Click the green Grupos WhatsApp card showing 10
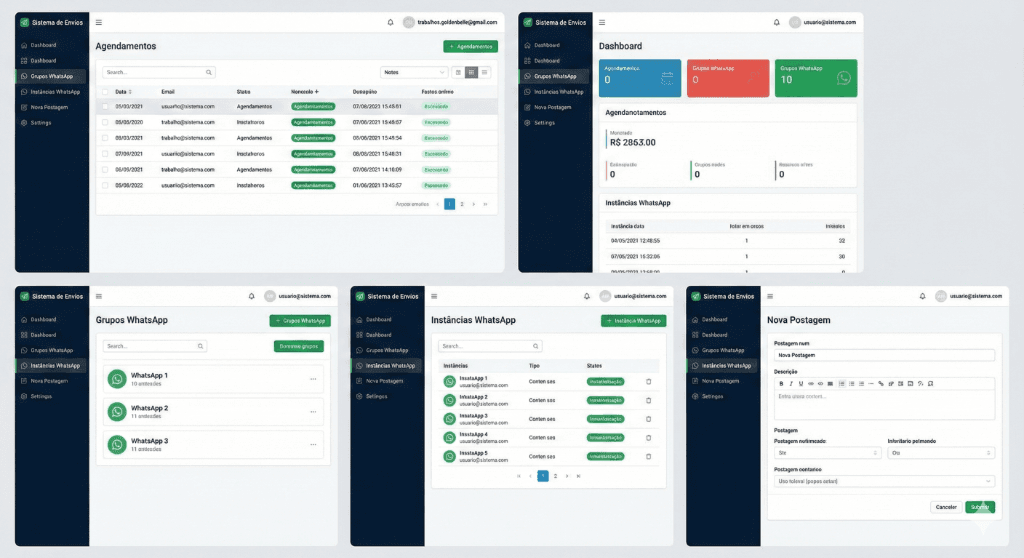The height and width of the screenshot is (558, 1024). click(816, 78)
